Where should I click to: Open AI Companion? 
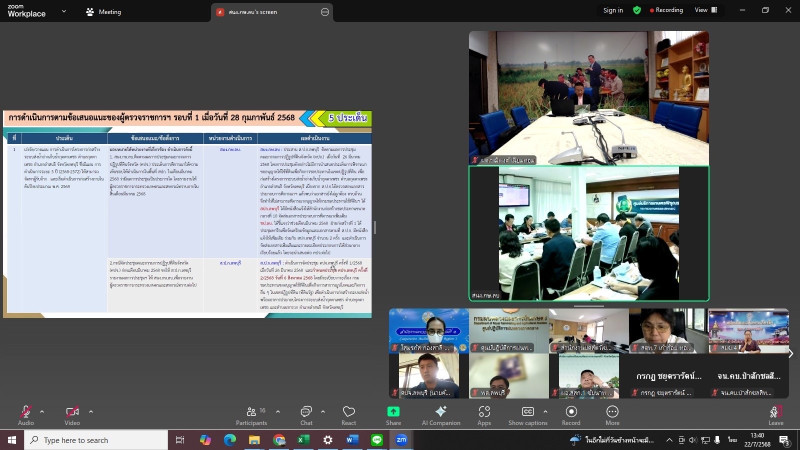point(441,412)
